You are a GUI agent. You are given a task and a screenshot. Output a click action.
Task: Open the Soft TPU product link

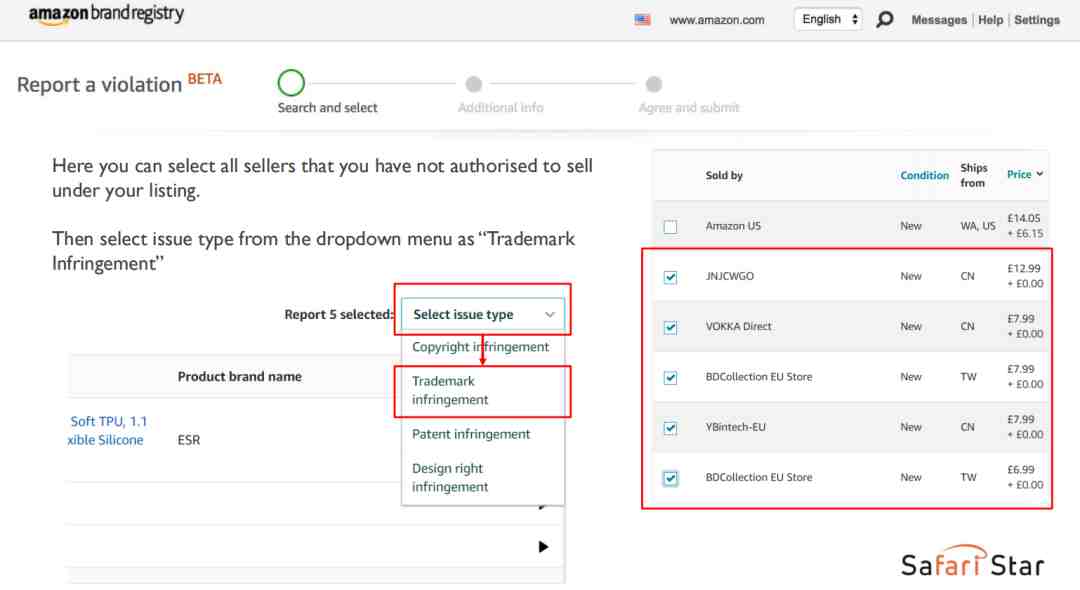(x=107, y=430)
